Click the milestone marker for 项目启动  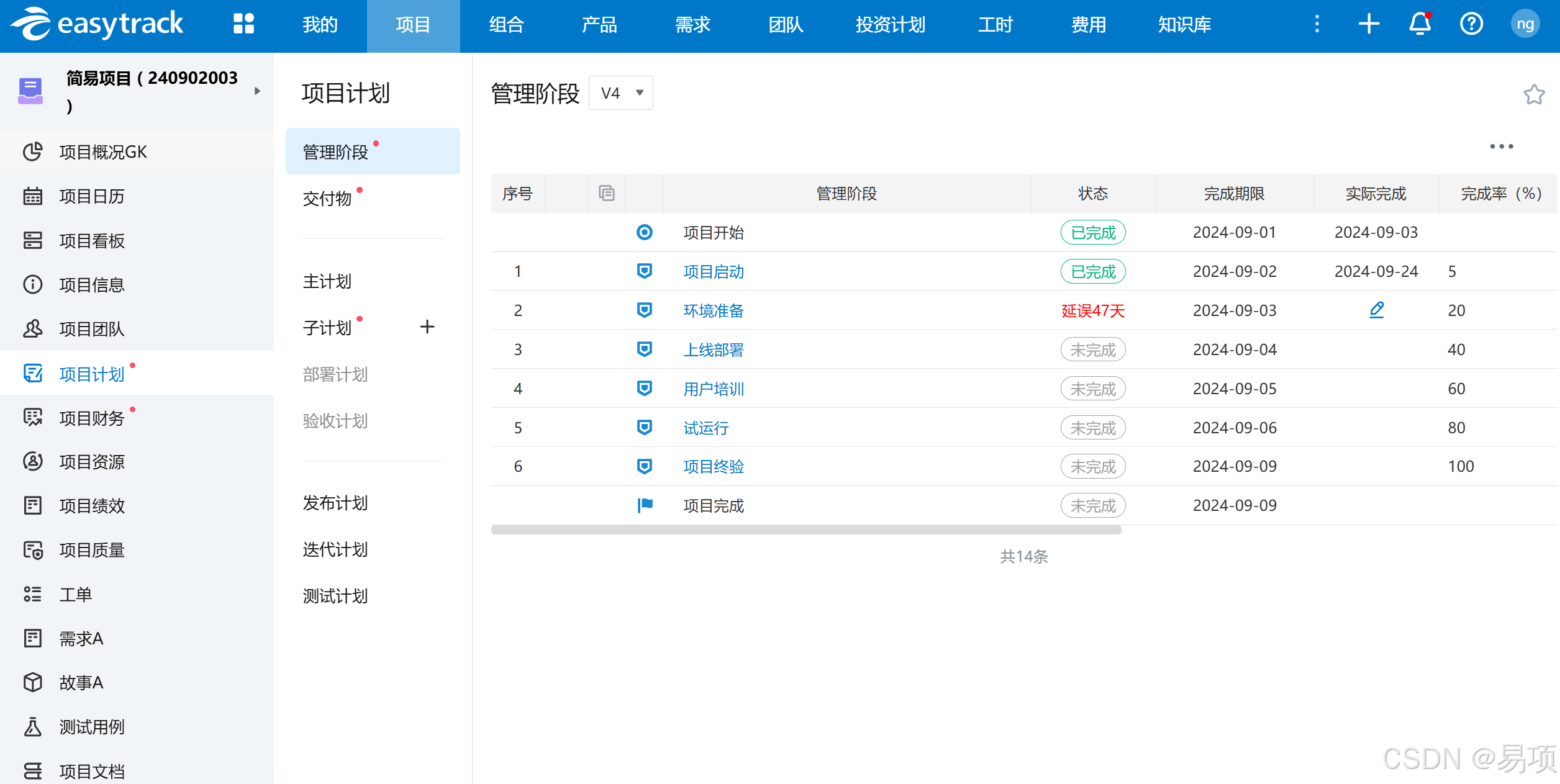645,271
